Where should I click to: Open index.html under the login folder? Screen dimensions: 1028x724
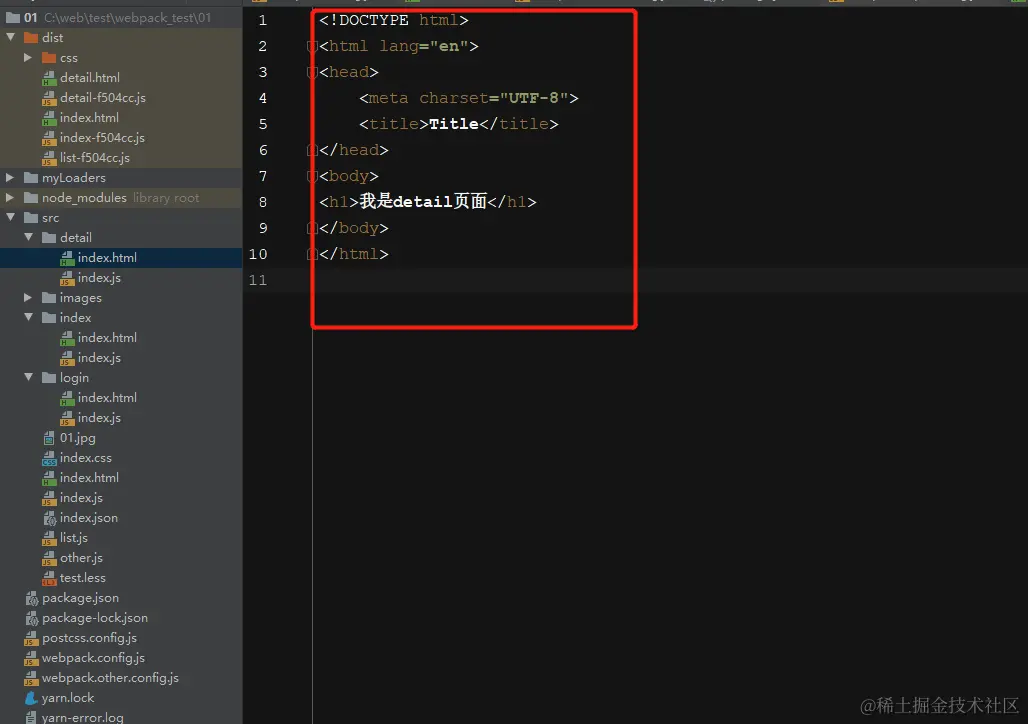[x=121, y=397]
